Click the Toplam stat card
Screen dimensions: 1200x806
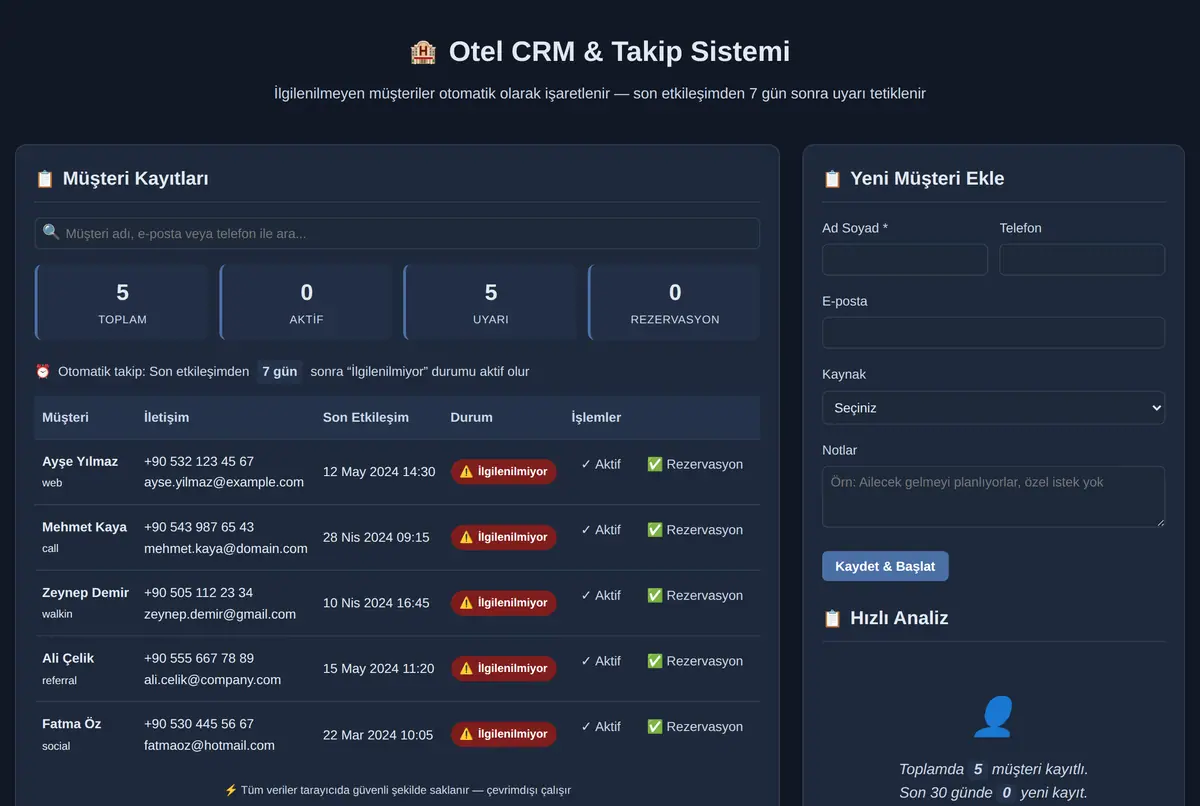(x=122, y=303)
